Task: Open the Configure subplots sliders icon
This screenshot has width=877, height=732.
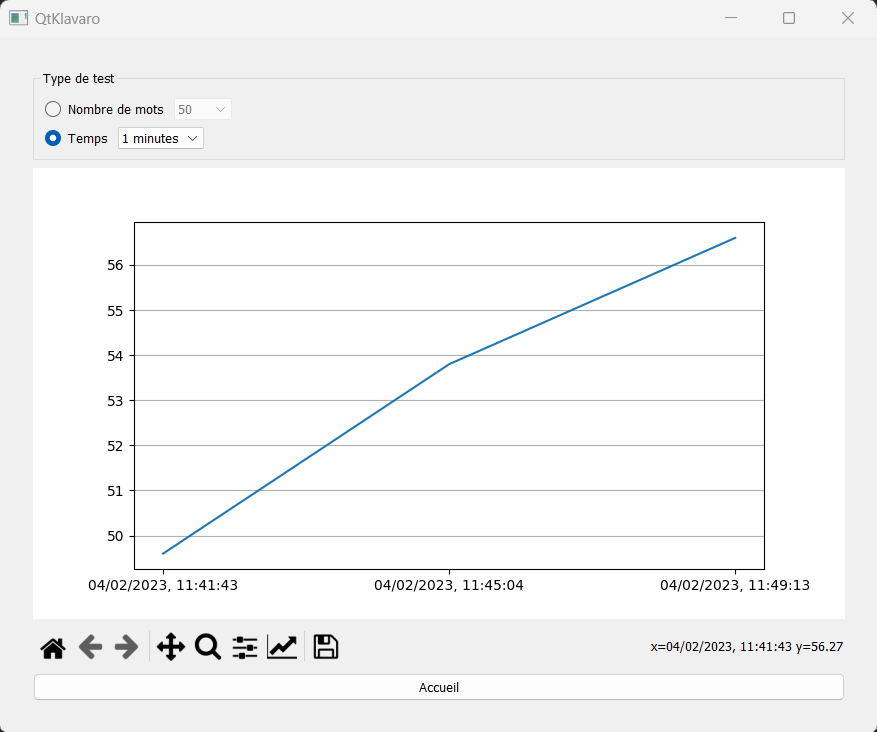Action: pyautogui.click(x=245, y=648)
